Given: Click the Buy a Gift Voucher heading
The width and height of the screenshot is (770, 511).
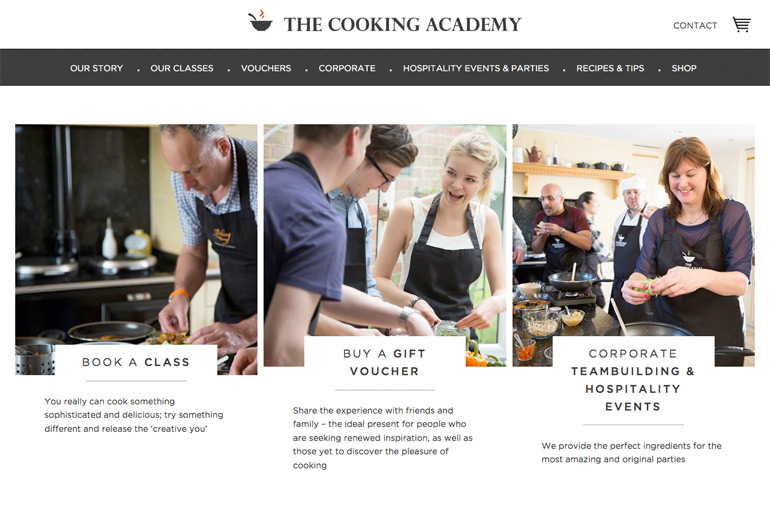Looking at the screenshot, I should pyautogui.click(x=385, y=362).
